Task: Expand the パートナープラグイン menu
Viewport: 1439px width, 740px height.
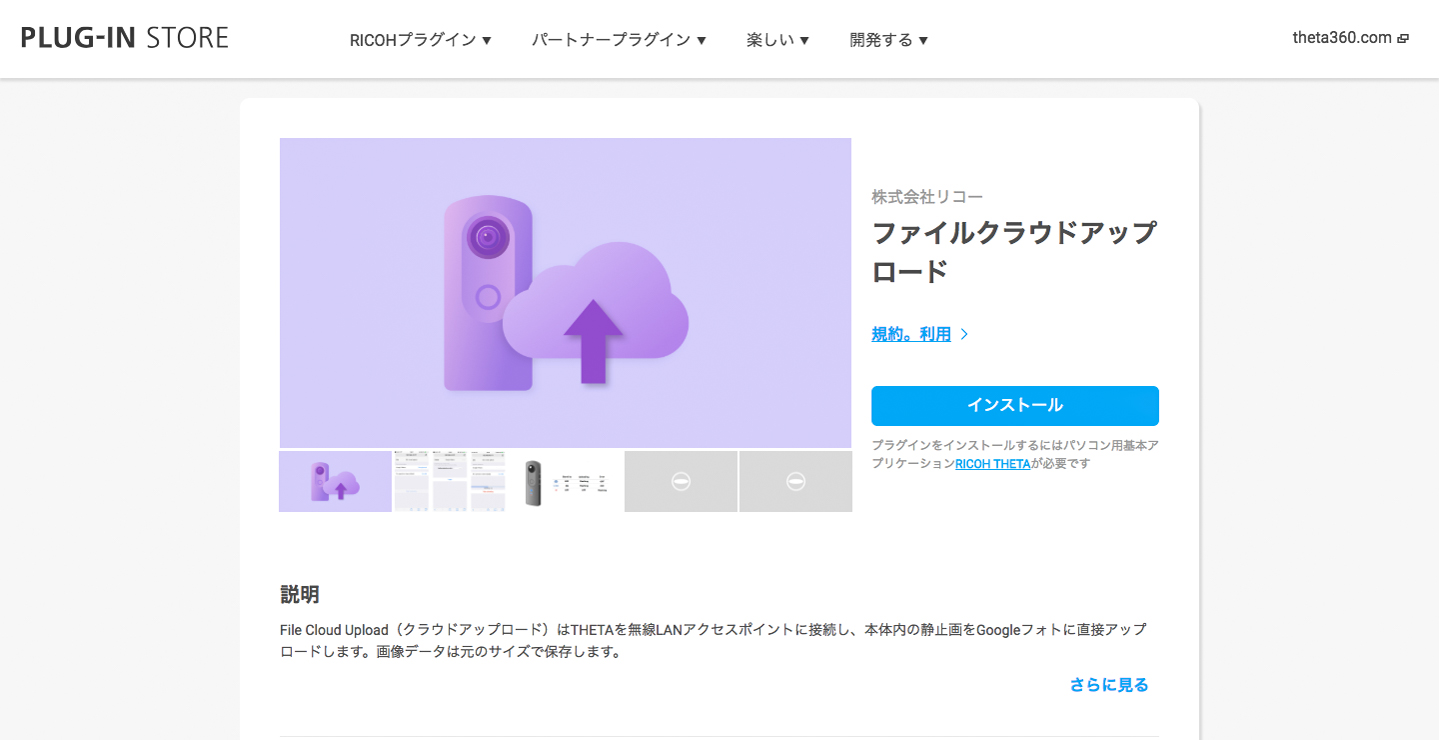Action: [x=619, y=40]
